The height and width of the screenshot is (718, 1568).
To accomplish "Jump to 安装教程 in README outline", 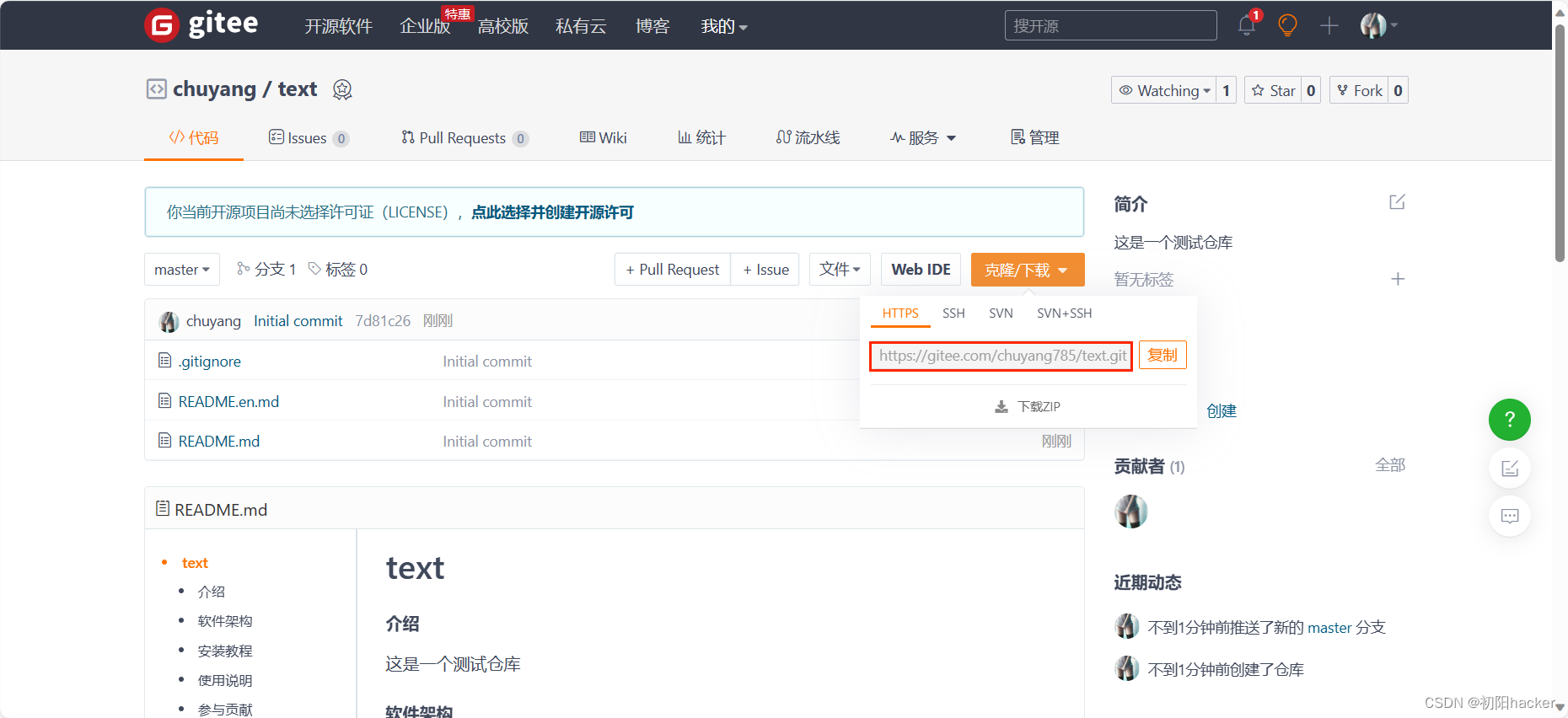I will [x=225, y=651].
